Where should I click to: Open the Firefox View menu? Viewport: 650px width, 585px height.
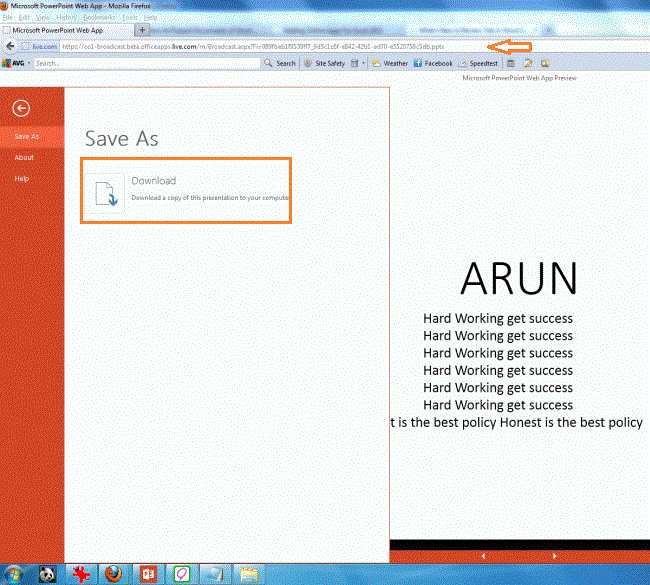pyautogui.click(x=43, y=17)
